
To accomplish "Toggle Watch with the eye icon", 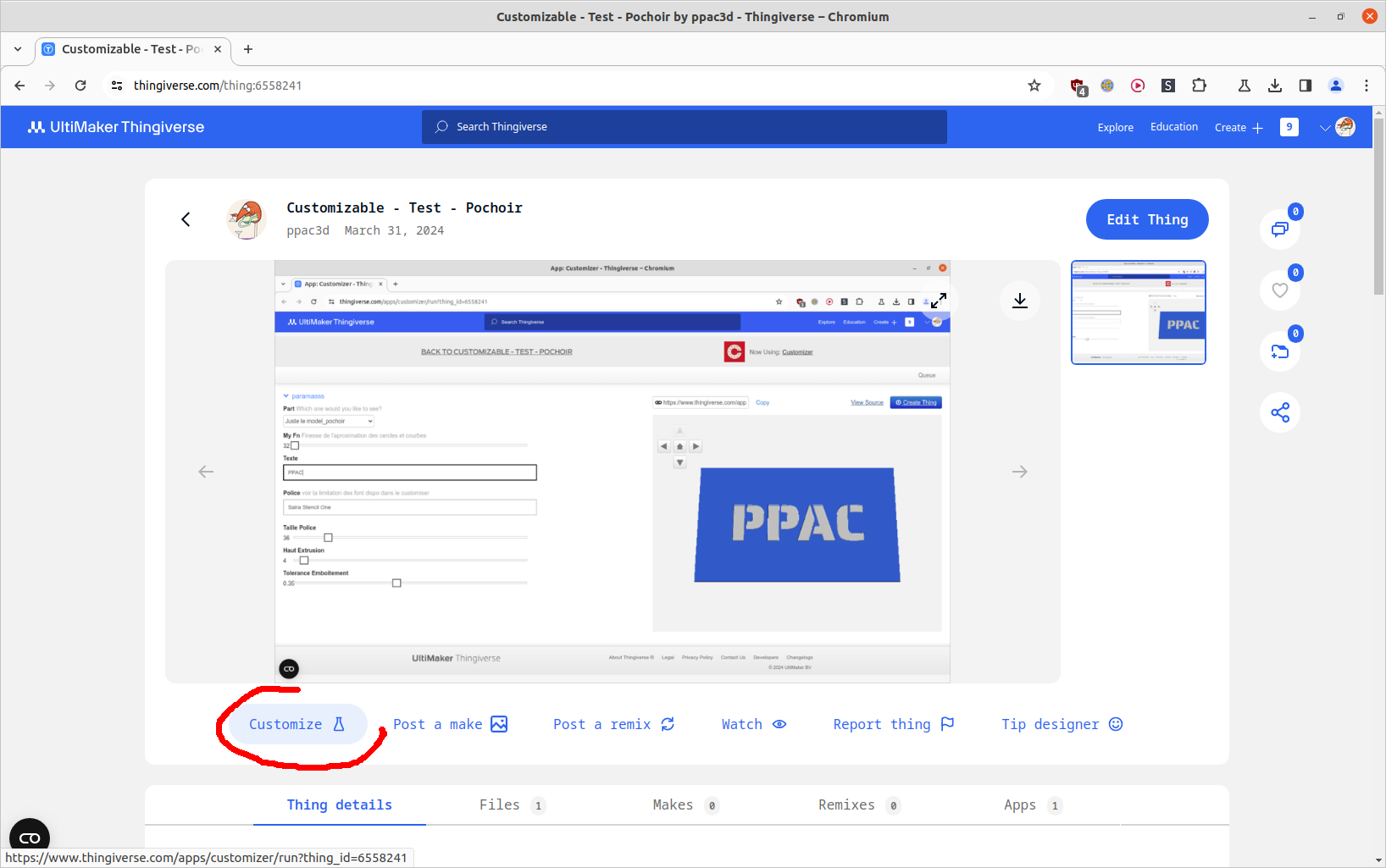I will [754, 724].
